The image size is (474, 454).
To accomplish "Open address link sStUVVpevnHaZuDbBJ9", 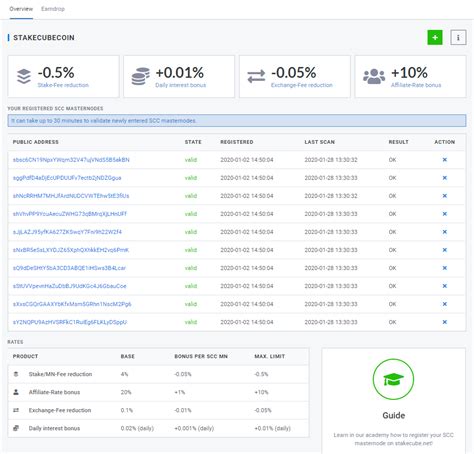I will tap(69, 286).
